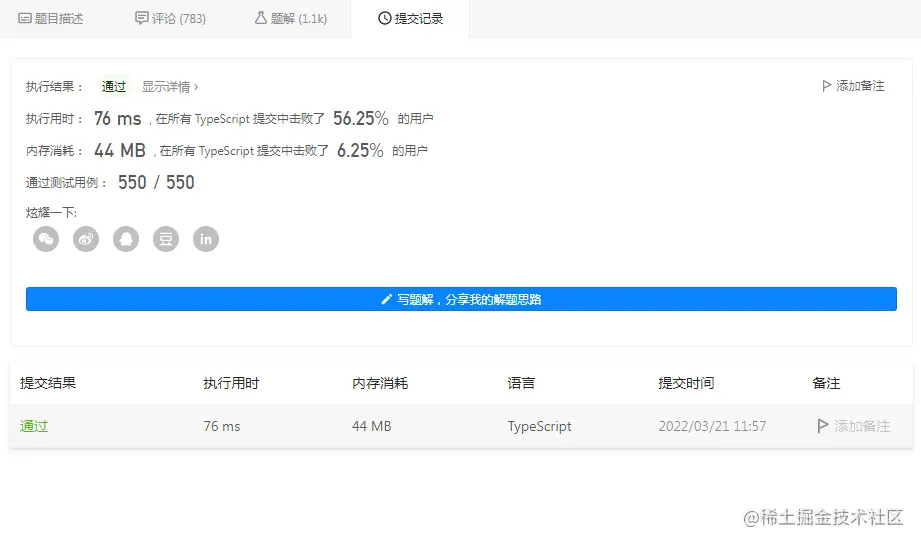The image size is (921, 545).
Task: Click 写题解，分享我的解题思路 blue button
Action: coord(461,299)
